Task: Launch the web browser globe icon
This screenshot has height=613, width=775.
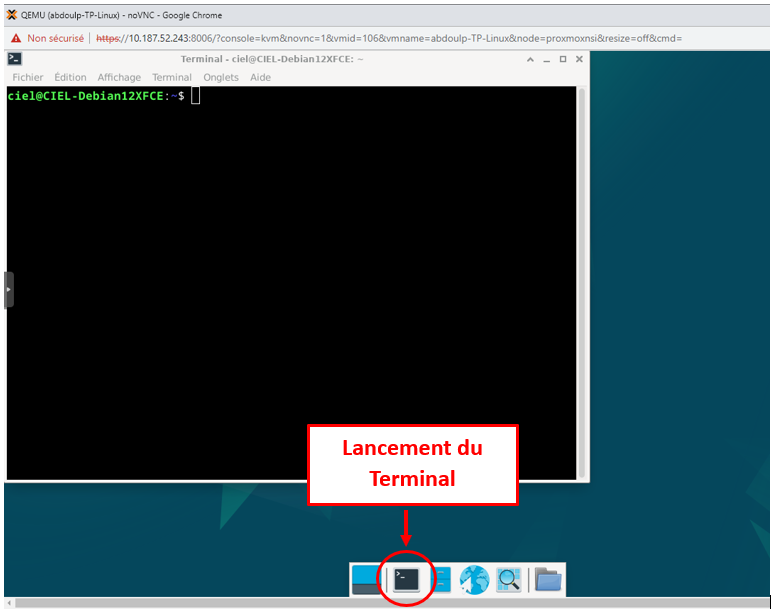Action: pos(474,579)
